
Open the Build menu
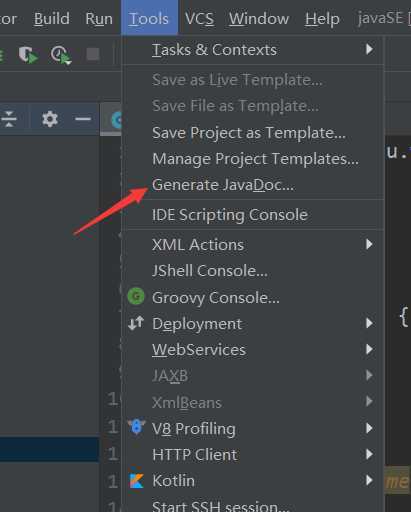52,18
